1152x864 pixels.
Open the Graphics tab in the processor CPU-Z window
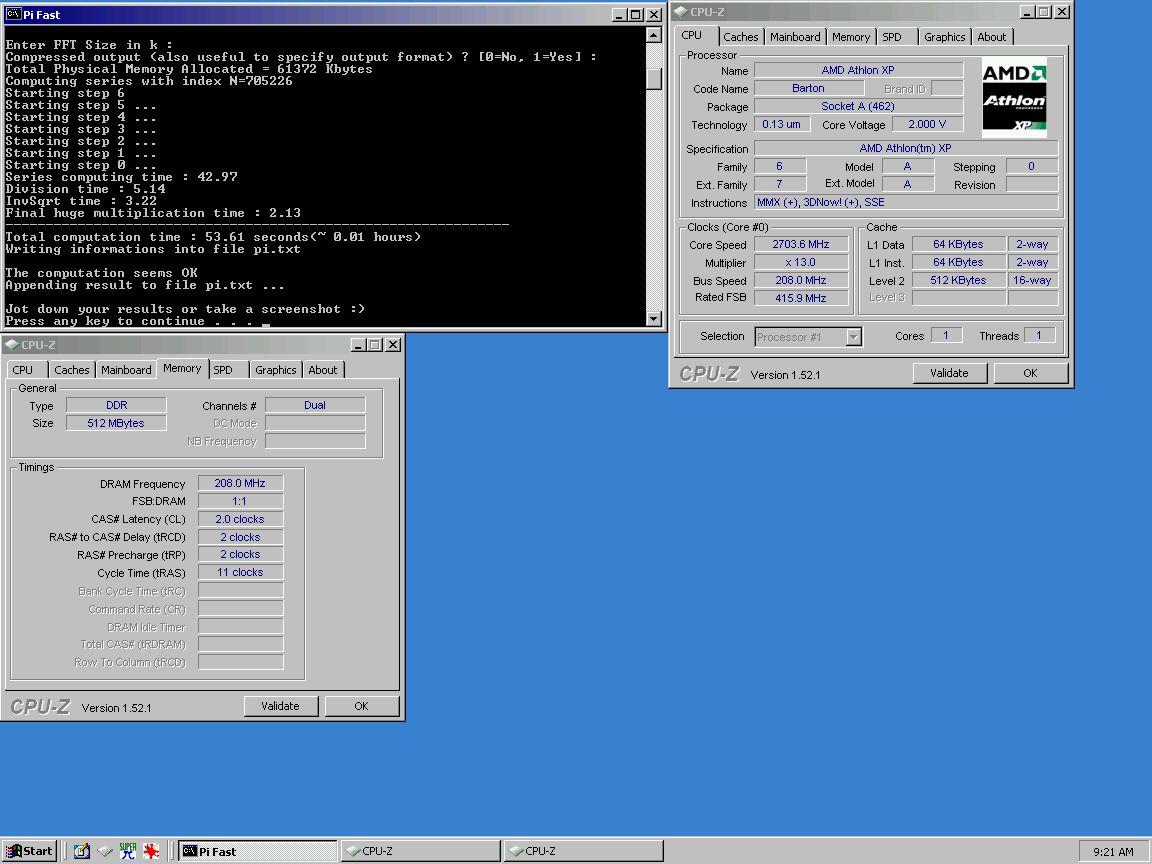pyautogui.click(x=944, y=37)
